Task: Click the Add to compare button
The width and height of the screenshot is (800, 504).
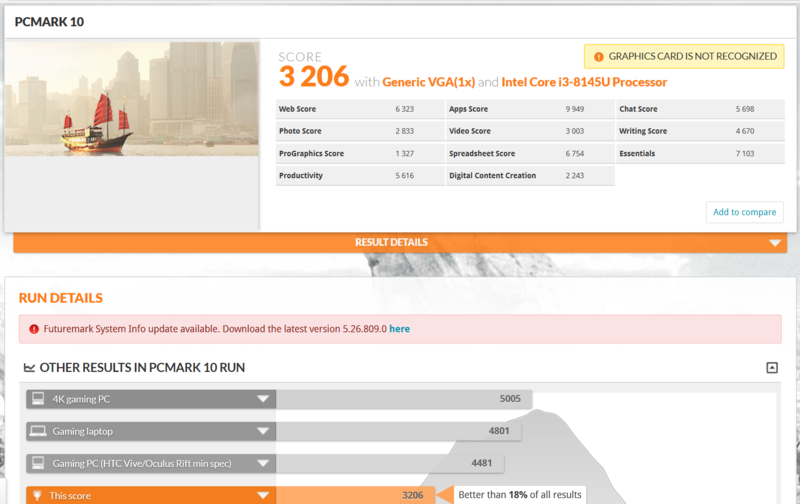Action: (x=744, y=212)
